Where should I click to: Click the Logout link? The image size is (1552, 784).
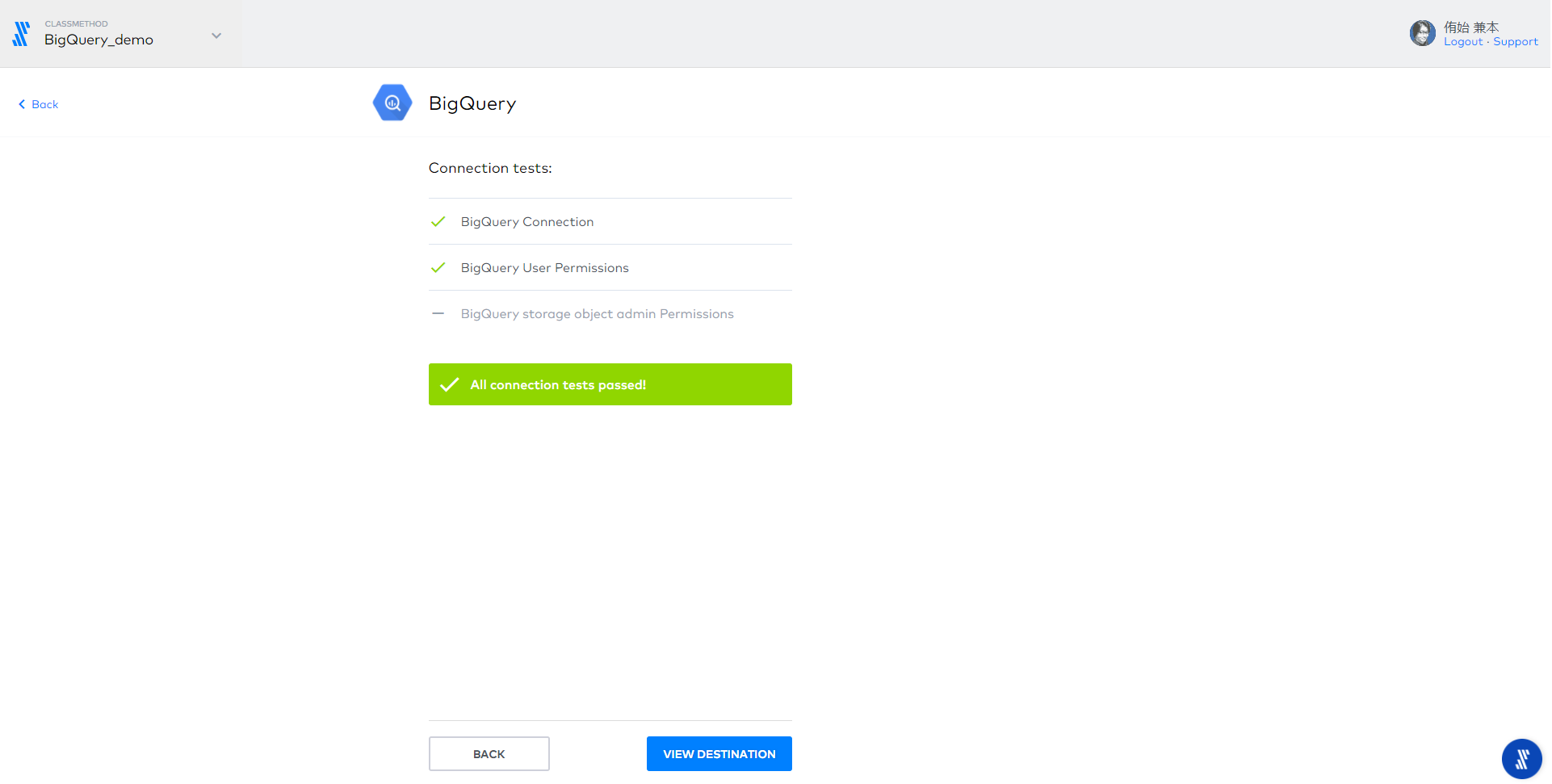pos(1462,41)
